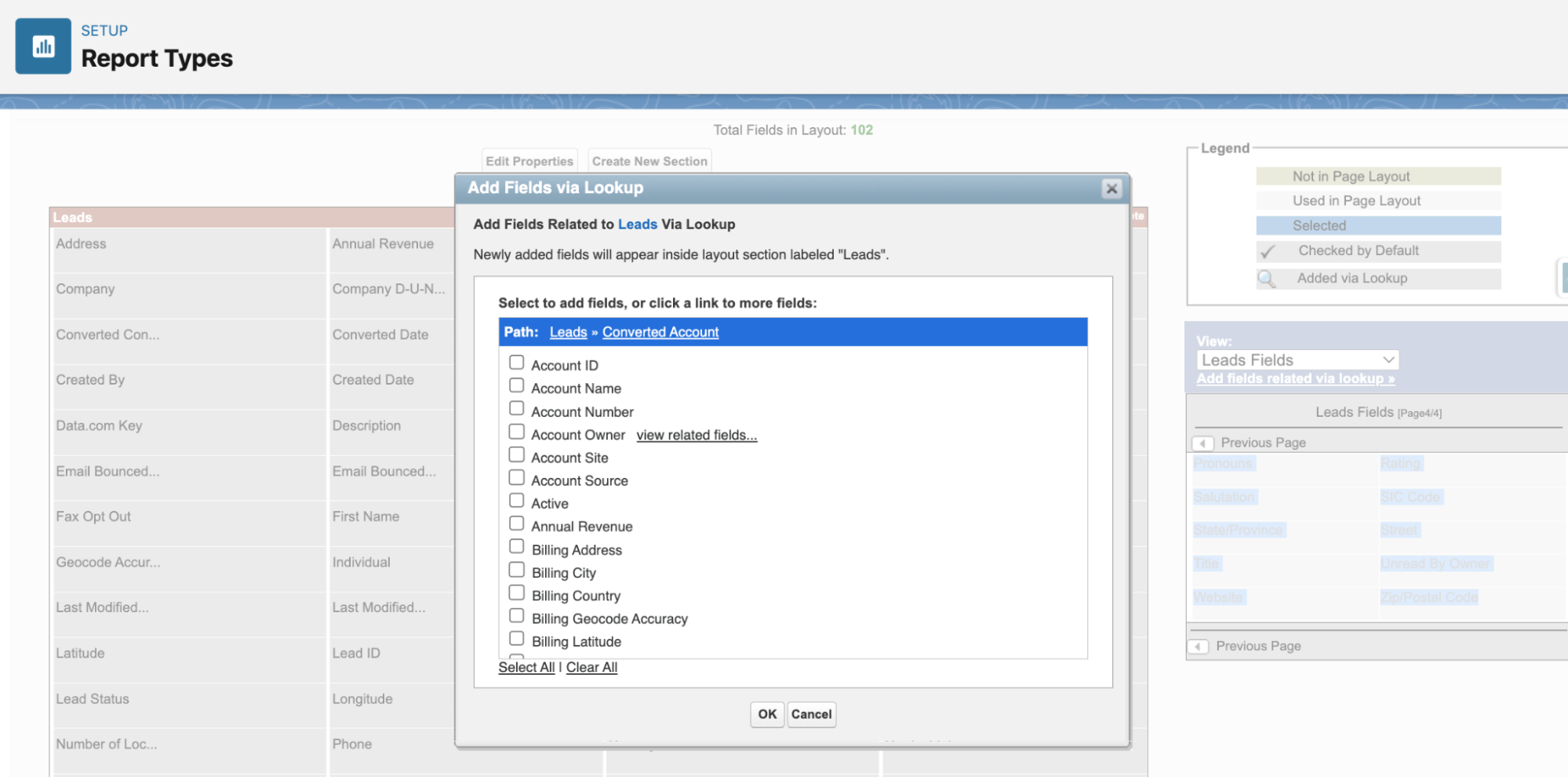
Task: Click the Added via Lookup magnifier icon
Action: click(x=1267, y=279)
